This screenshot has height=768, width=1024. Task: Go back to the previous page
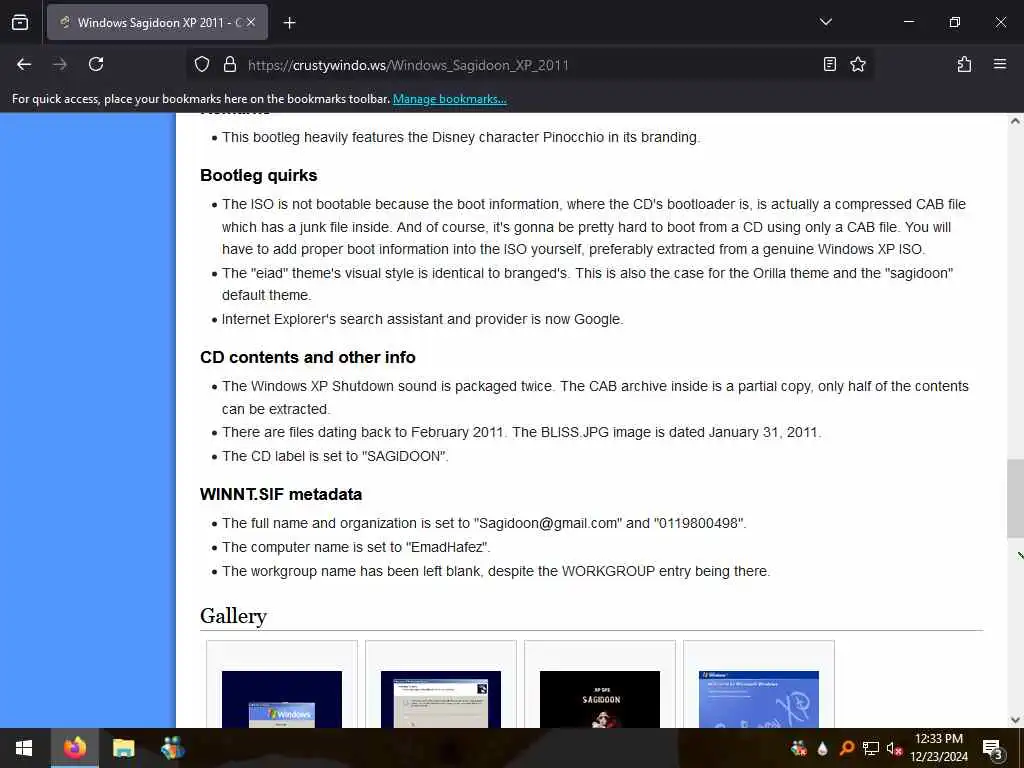click(x=24, y=64)
